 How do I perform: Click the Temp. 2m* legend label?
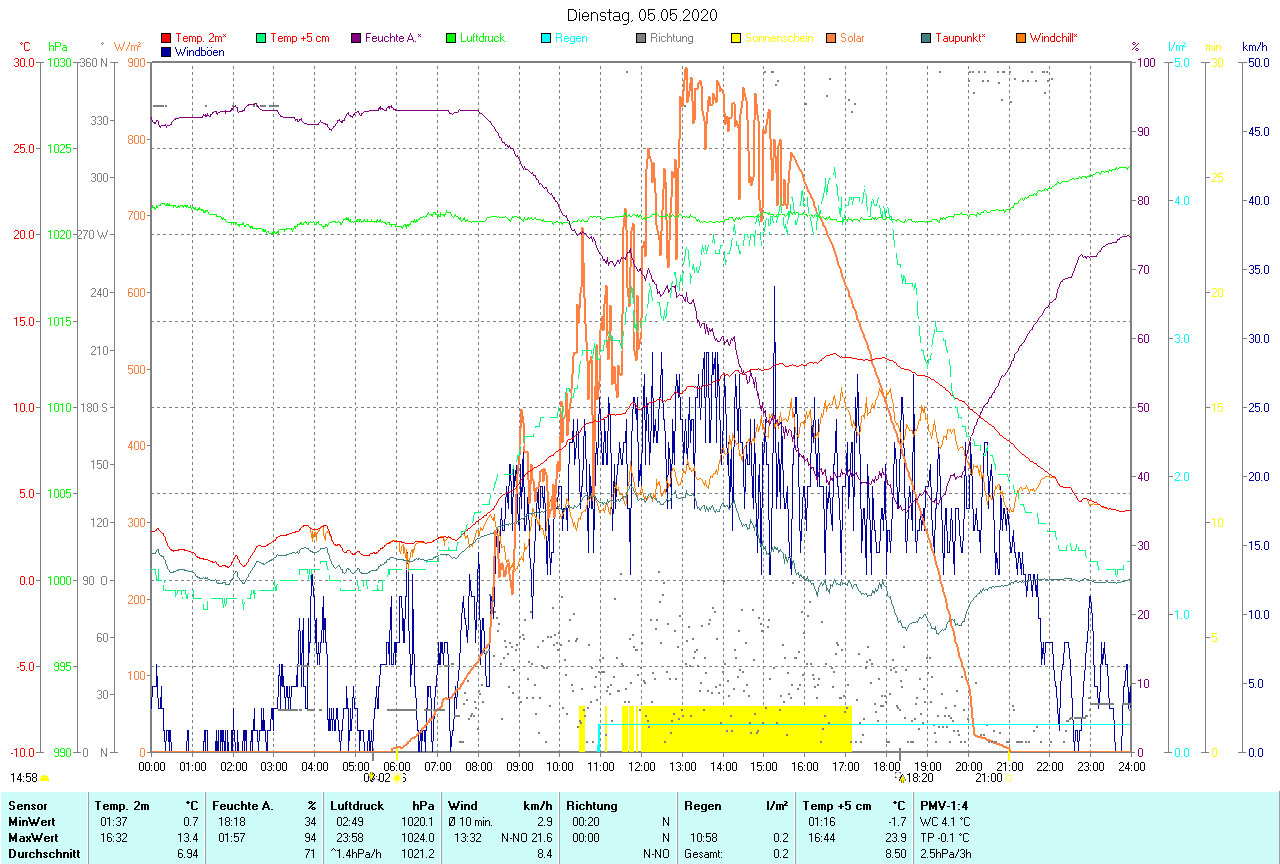tap(201, 38)
